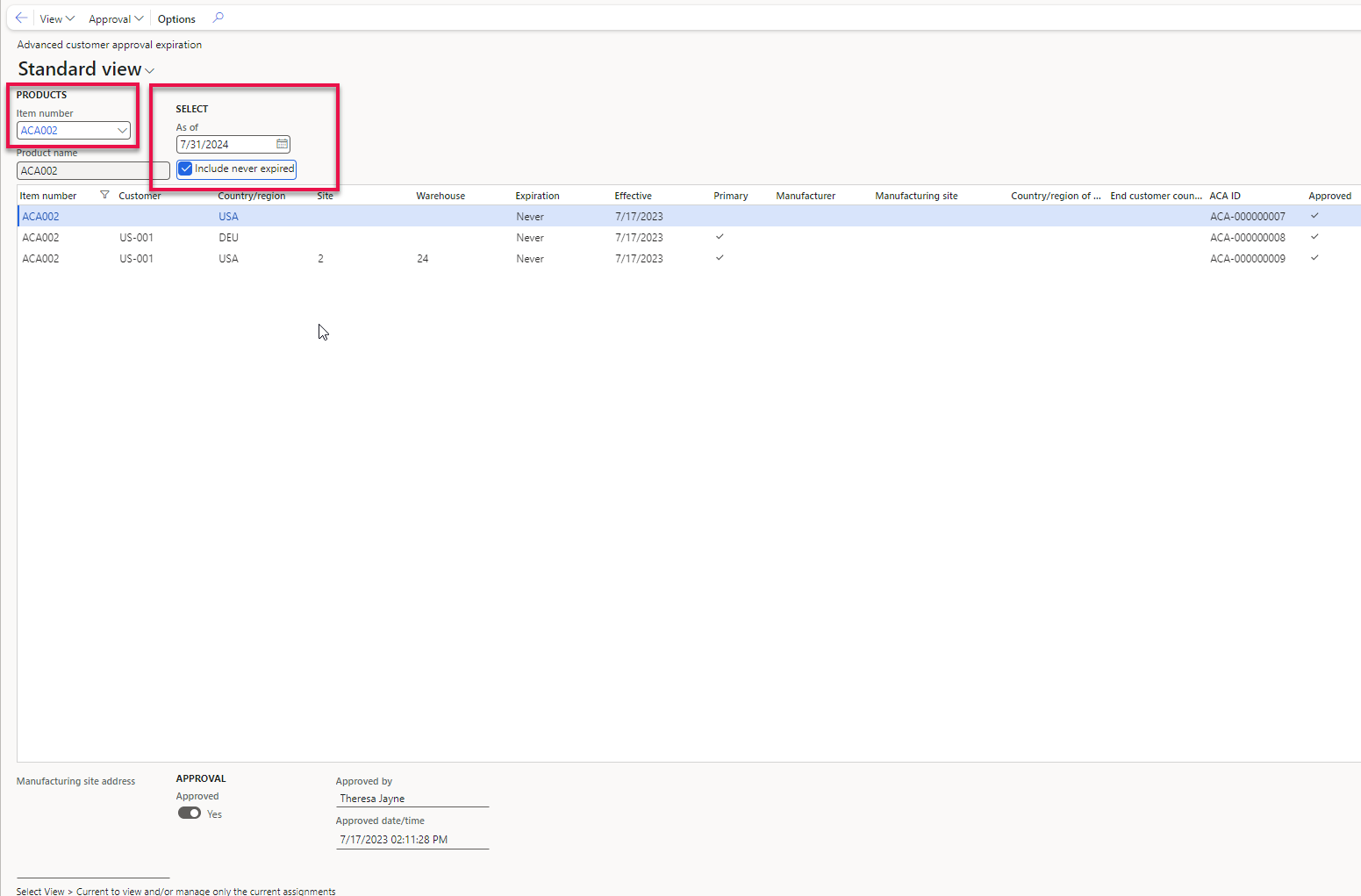Click the Primary checkmark on the US-001 DEU row
The height and width of the screenshot is (896, 1361).
(720, 237)
